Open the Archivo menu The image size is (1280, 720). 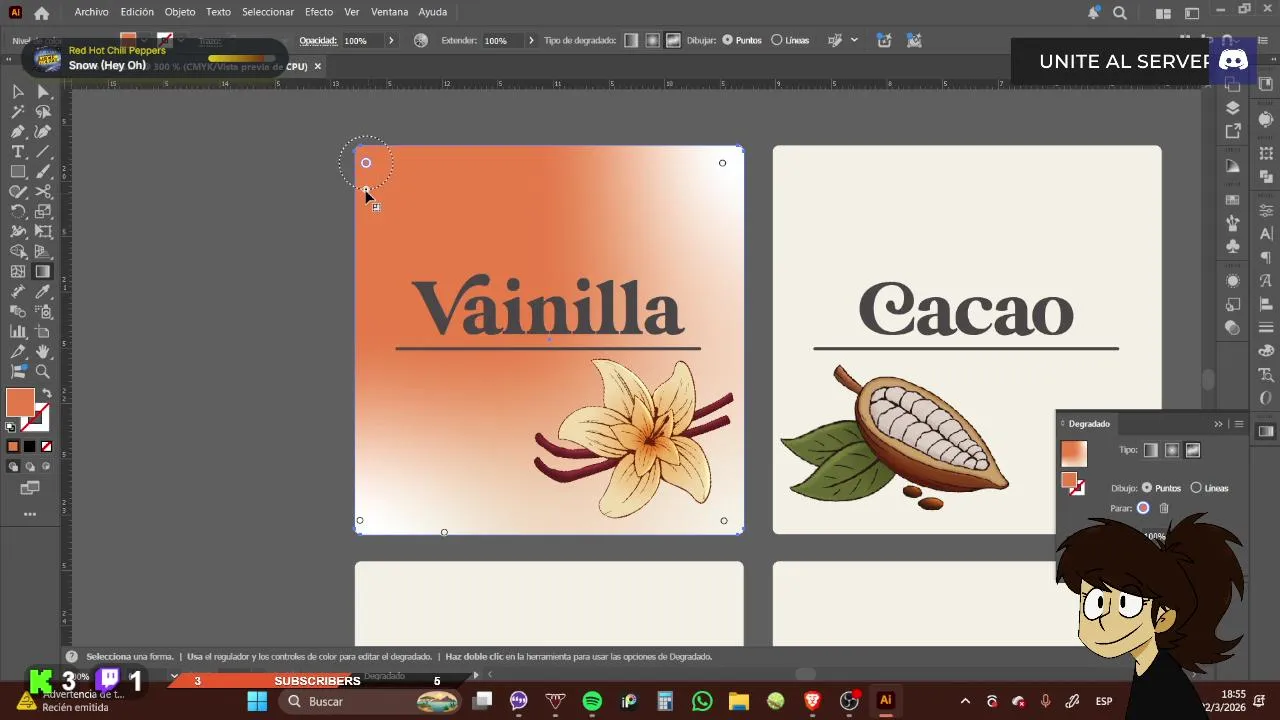coord(91,12)
